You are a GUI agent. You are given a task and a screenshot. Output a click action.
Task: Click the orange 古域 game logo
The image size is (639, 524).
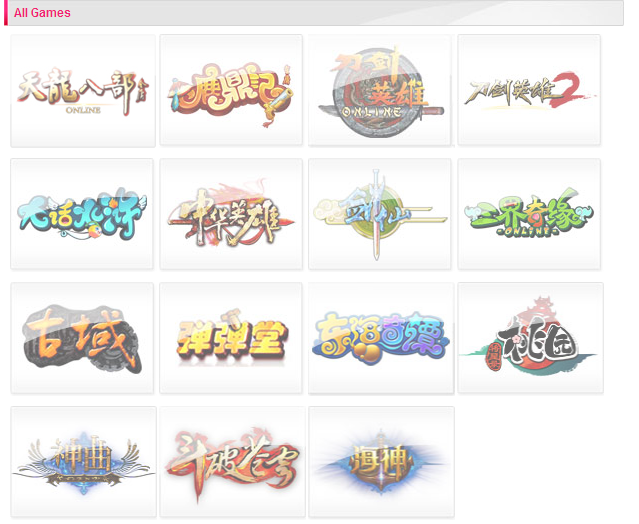(82, 338)
